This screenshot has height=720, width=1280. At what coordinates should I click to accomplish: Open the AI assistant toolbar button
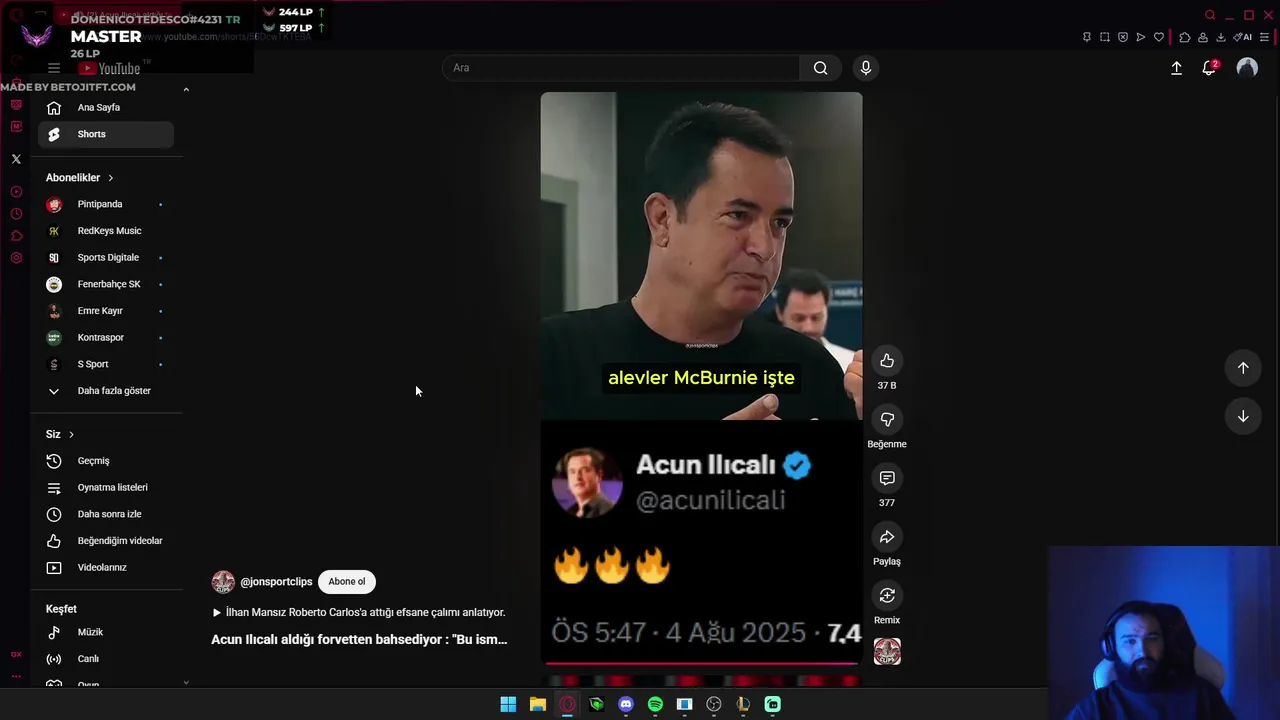pyautogui.click(x=1243, y=37)
